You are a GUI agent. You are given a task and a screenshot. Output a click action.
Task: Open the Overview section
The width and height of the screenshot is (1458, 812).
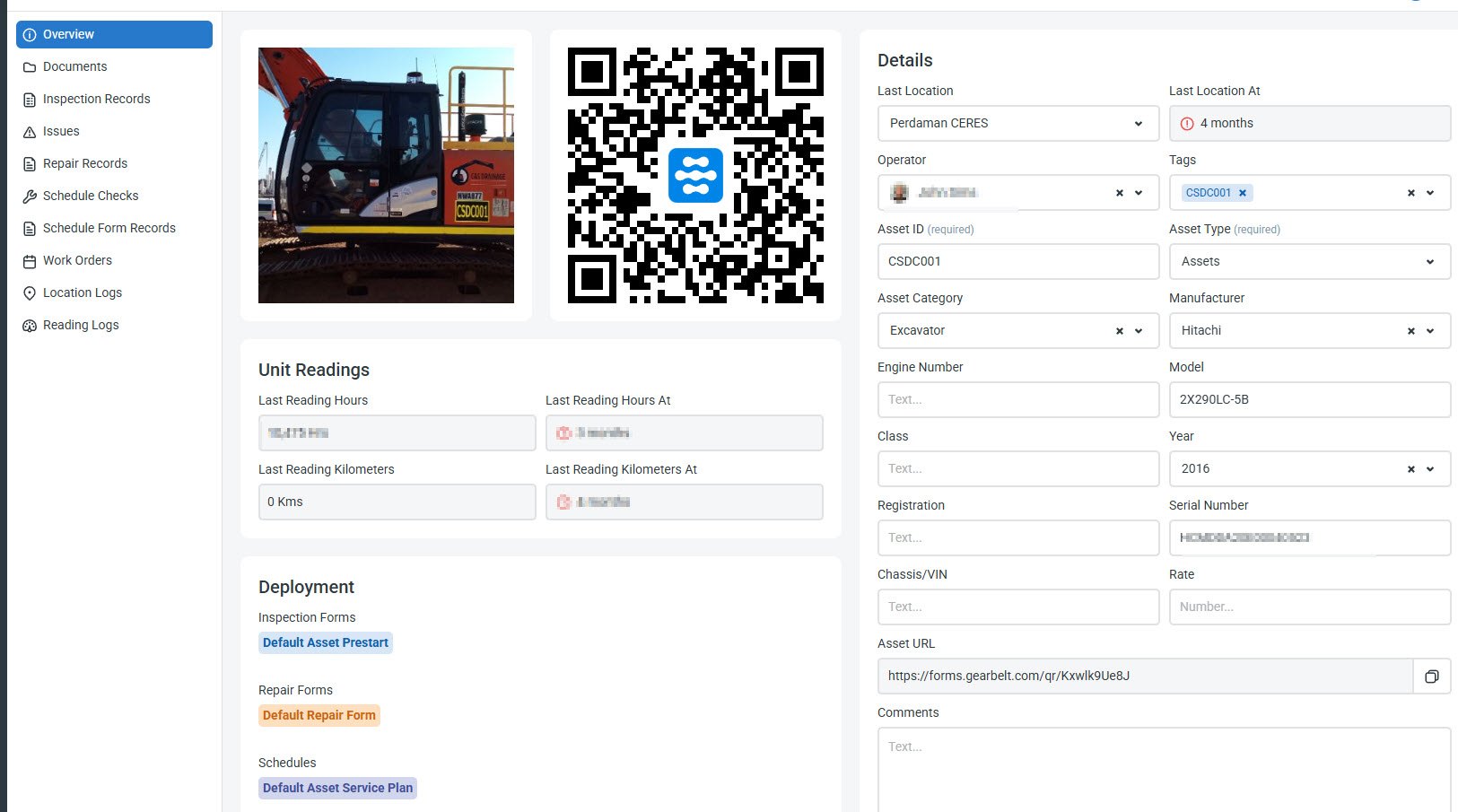(x=114, y=34)
